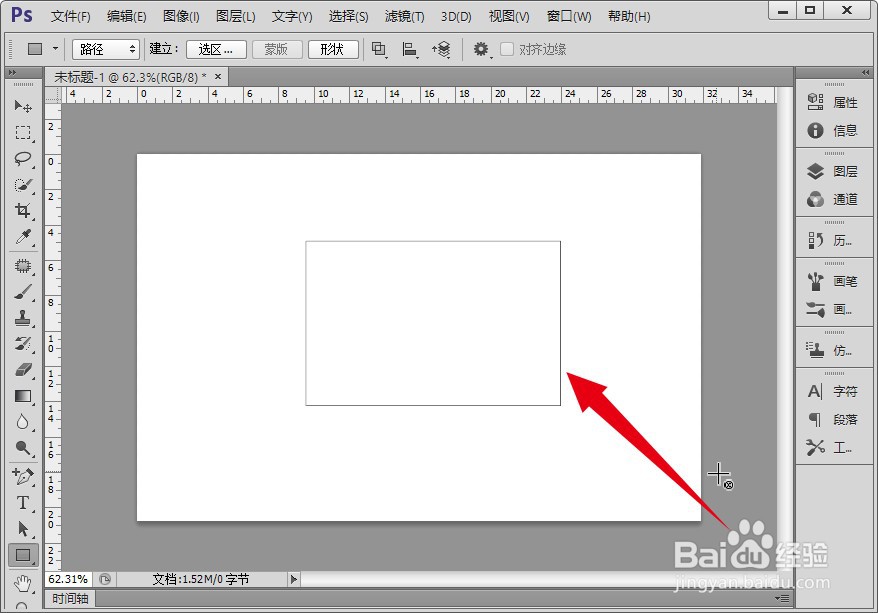
Task: Select the Path Selection tool
Action: point(23,528)
